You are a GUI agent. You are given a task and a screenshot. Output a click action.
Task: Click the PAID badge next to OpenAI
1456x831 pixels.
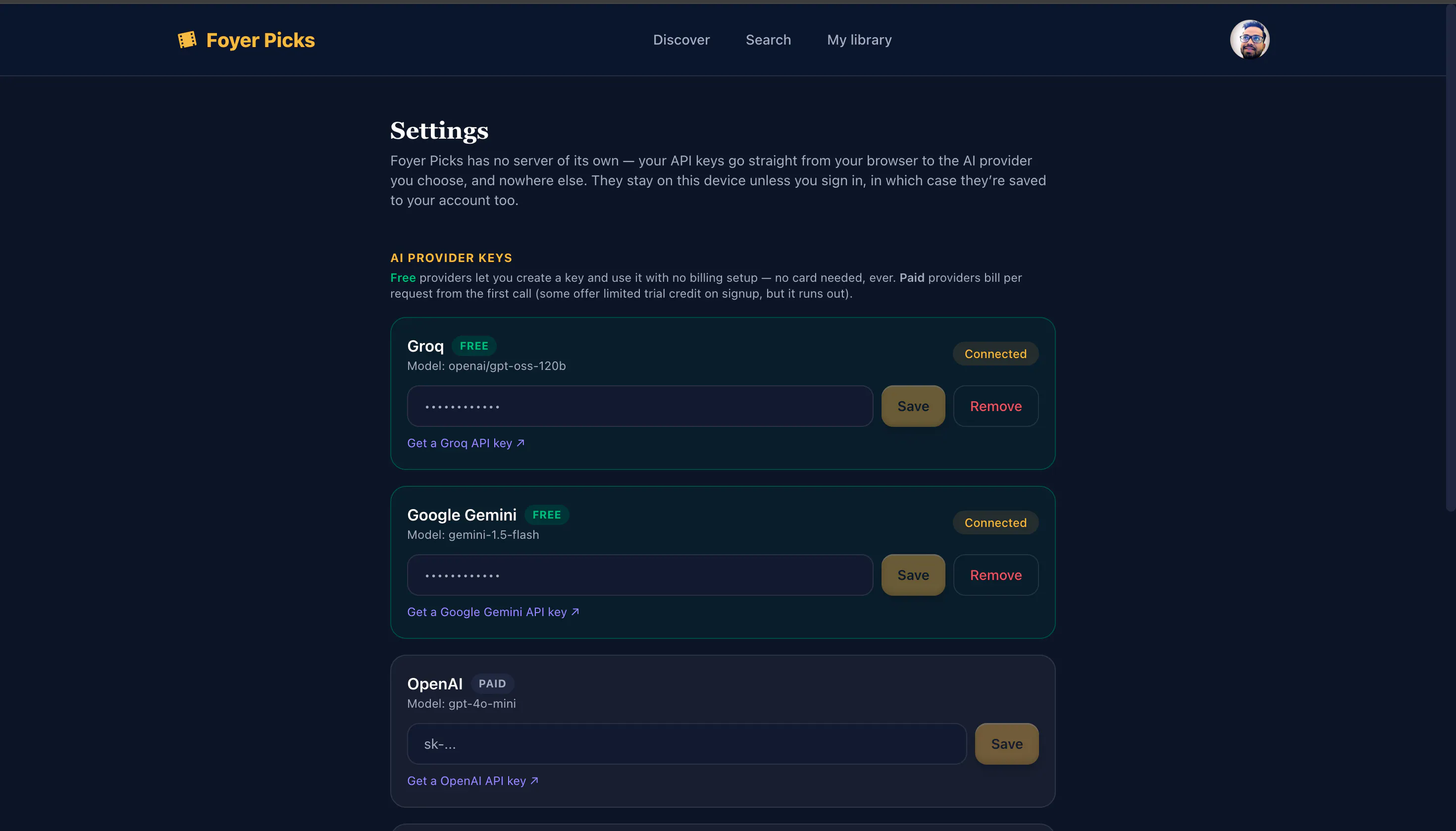click(x=492, y=684)
